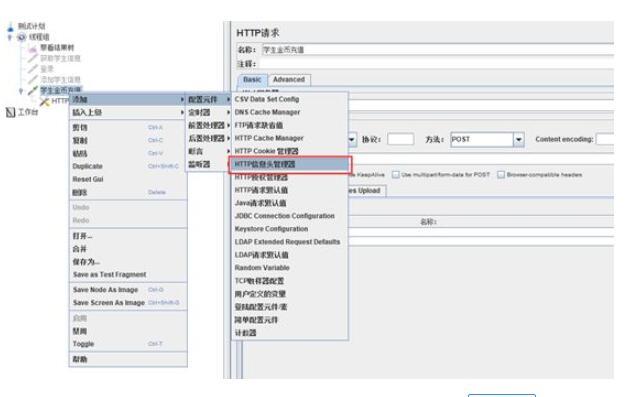Collapse the 线程组 tree node
The width and height of the screenshot is (626, 397).
[x=10, y=37]
